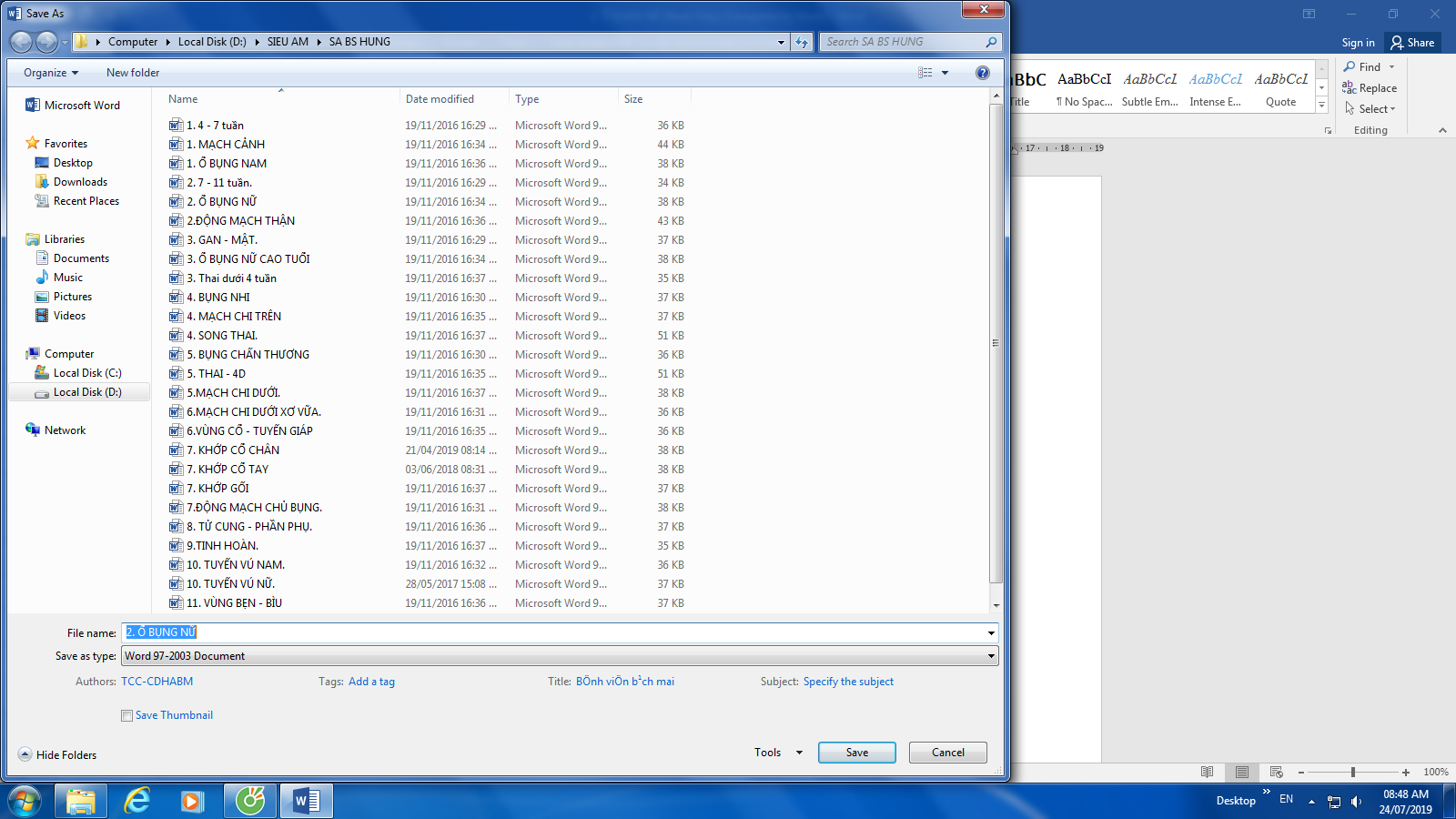Image resolution: width=1456 pixels, height=819 pixels.
Task: Click the Add a tag link
Action: click(x=371, y=682)
